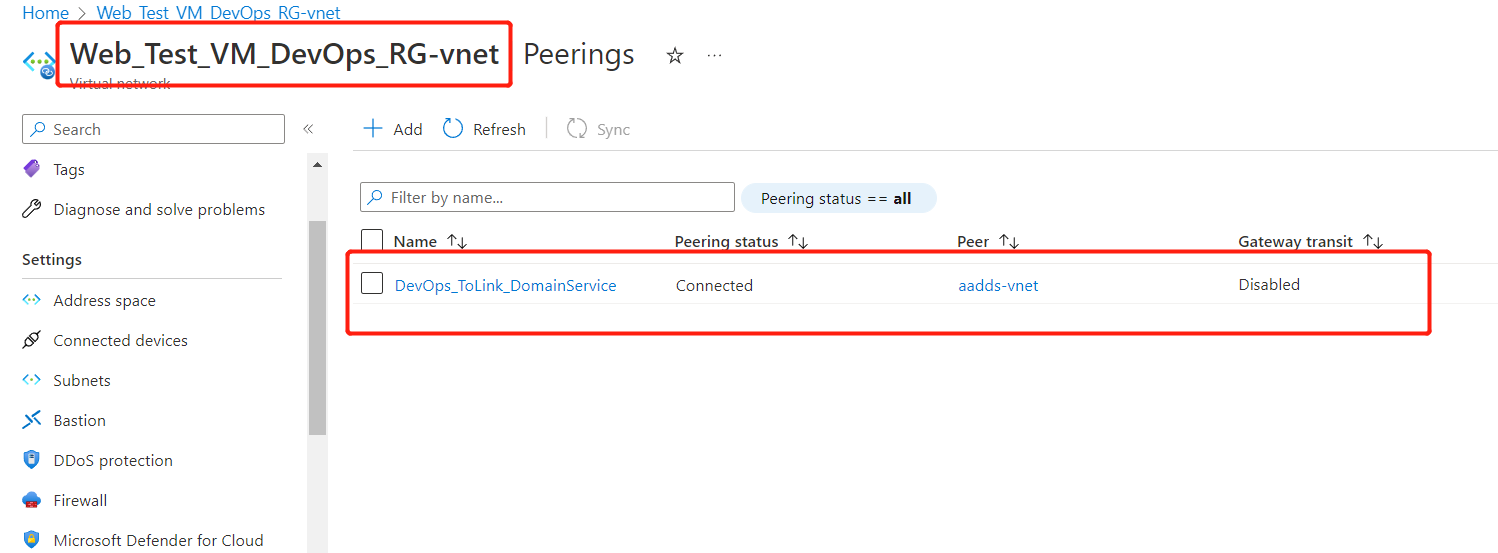Click the Bastion icon
This screenshot has width=1498, height=553.
coord(32,420)
